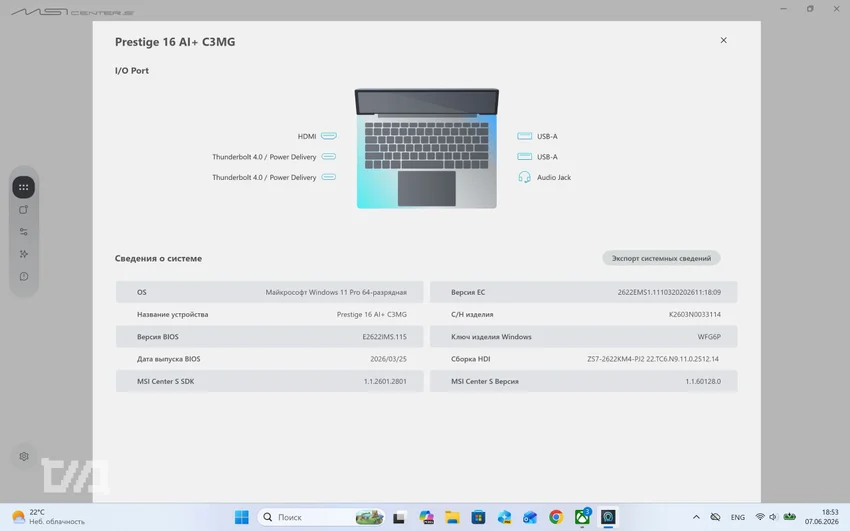Screen dimensions: 850x531
Task: Click the MSI Center S logo
Action: click(72, 11)
